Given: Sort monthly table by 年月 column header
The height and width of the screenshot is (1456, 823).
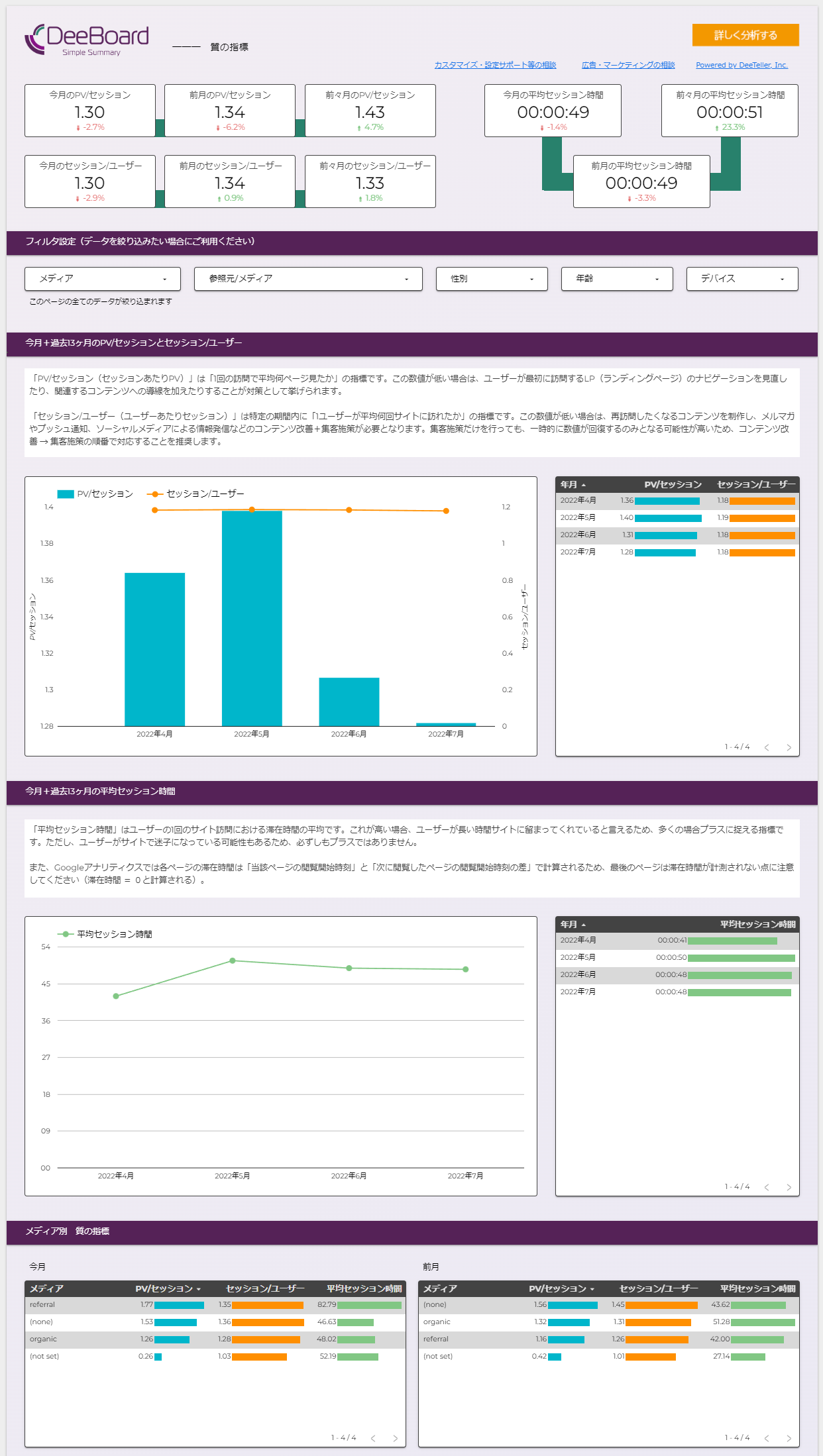Looking at the screenshot, I should pos(569,485).
